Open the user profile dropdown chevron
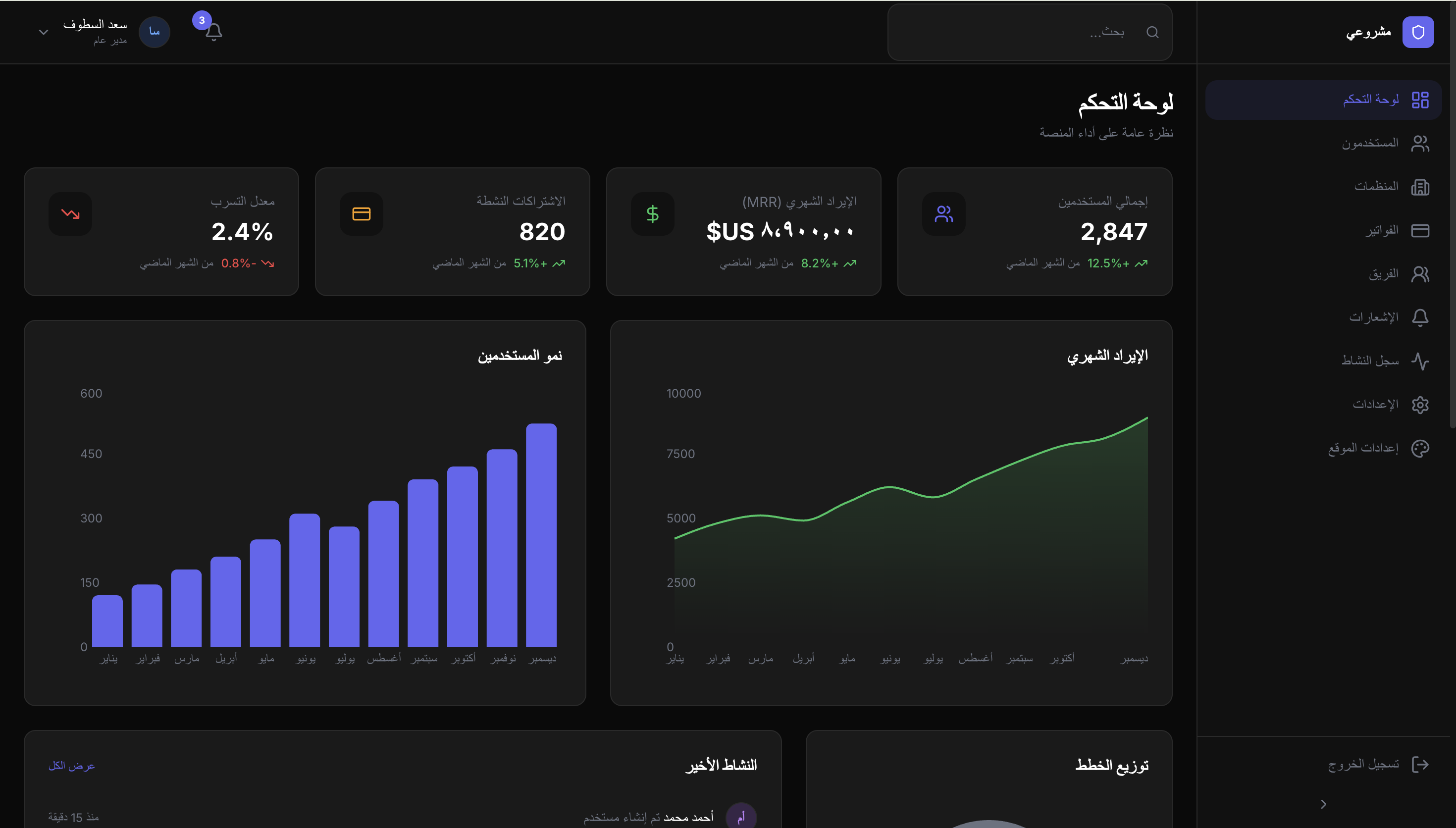This screenshot has width=1456, height=828. tap(43, 32)
